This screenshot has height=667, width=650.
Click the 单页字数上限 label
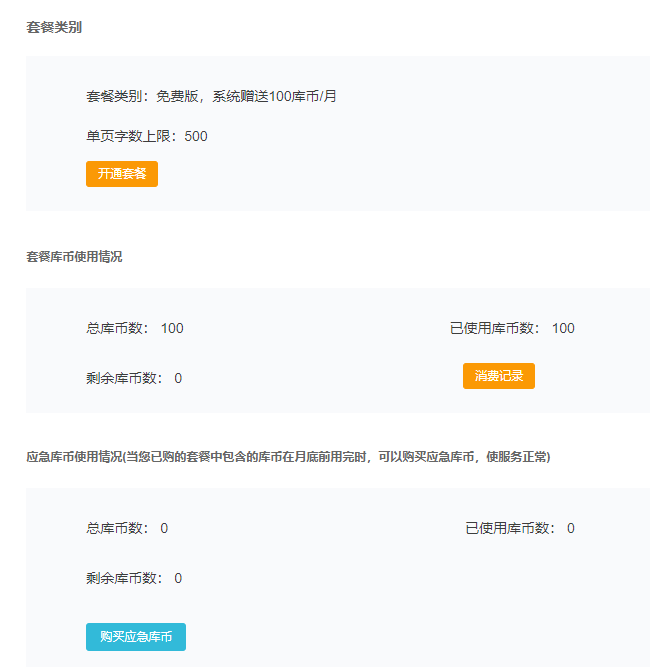128,136
